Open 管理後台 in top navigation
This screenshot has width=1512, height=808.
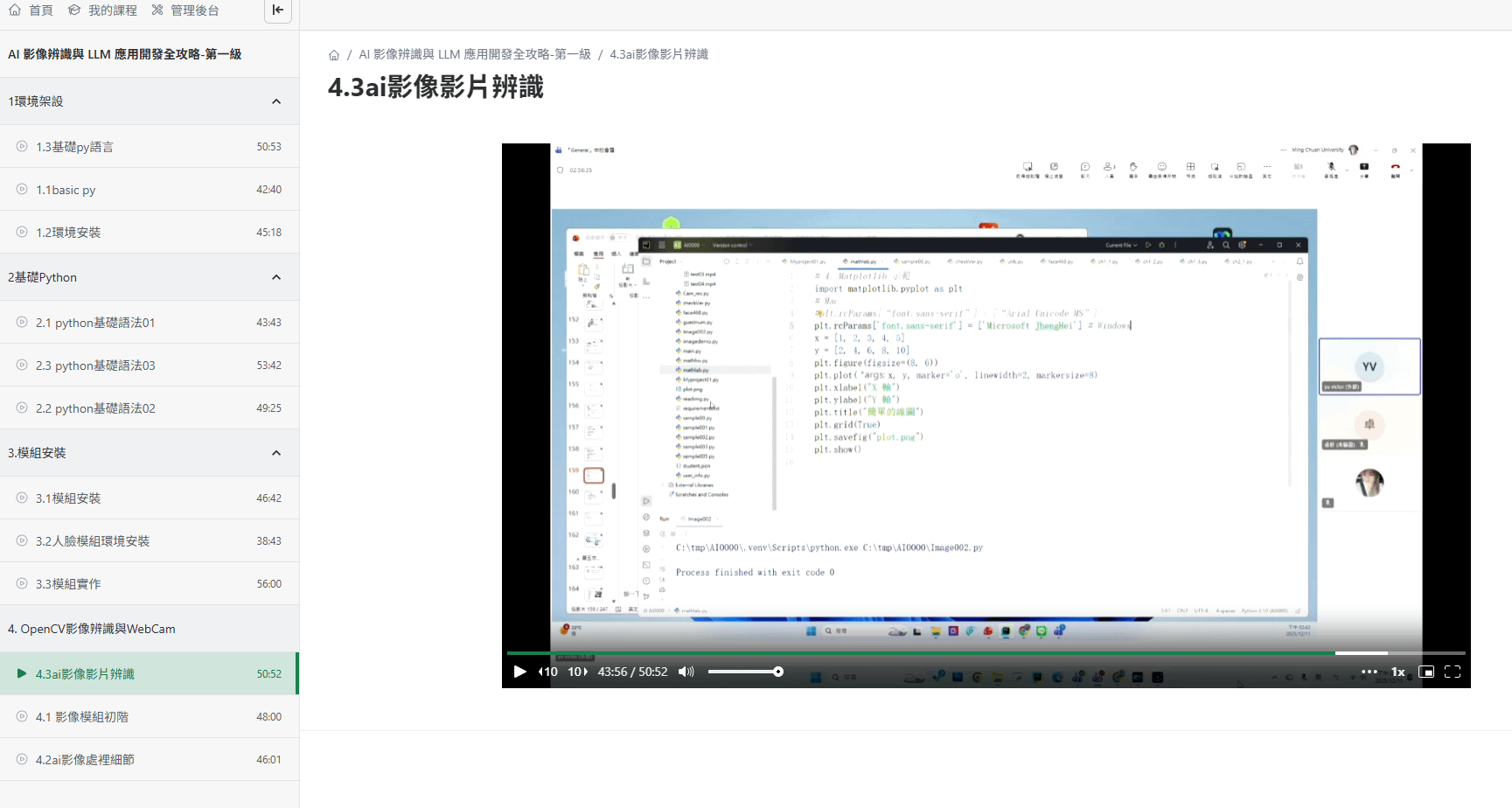(185, 10)
